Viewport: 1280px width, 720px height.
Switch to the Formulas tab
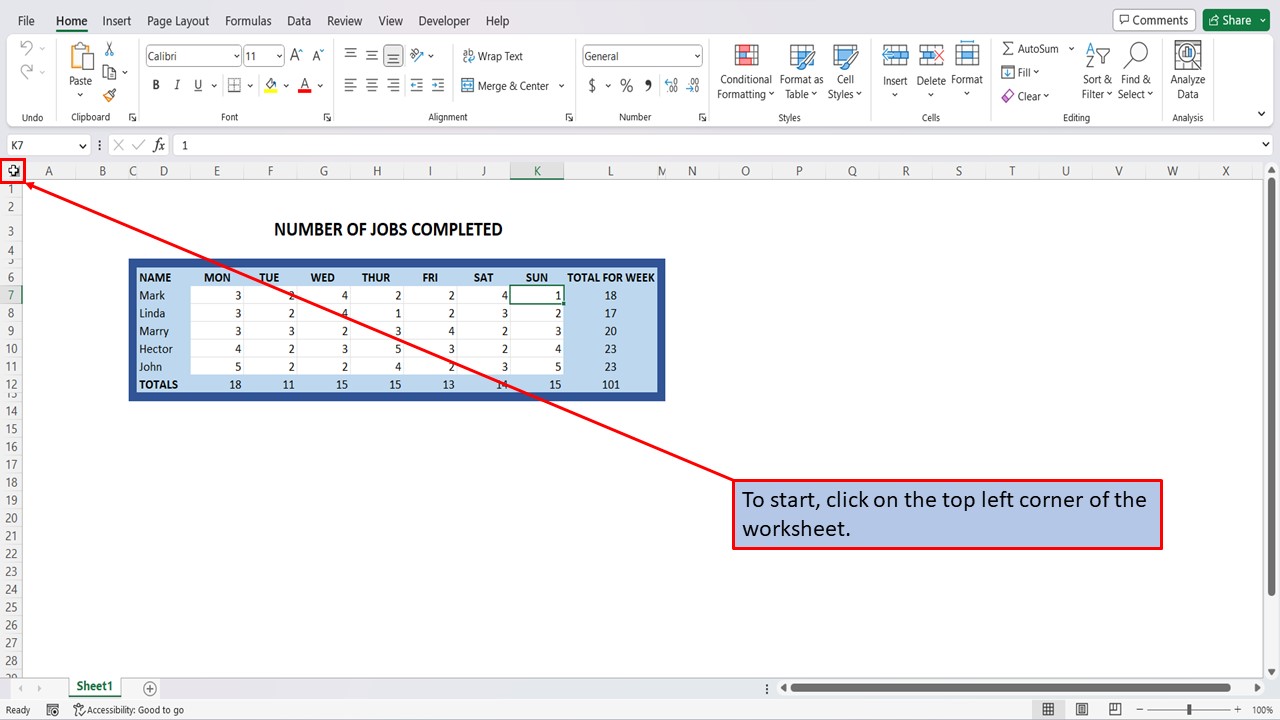point(248,21)
